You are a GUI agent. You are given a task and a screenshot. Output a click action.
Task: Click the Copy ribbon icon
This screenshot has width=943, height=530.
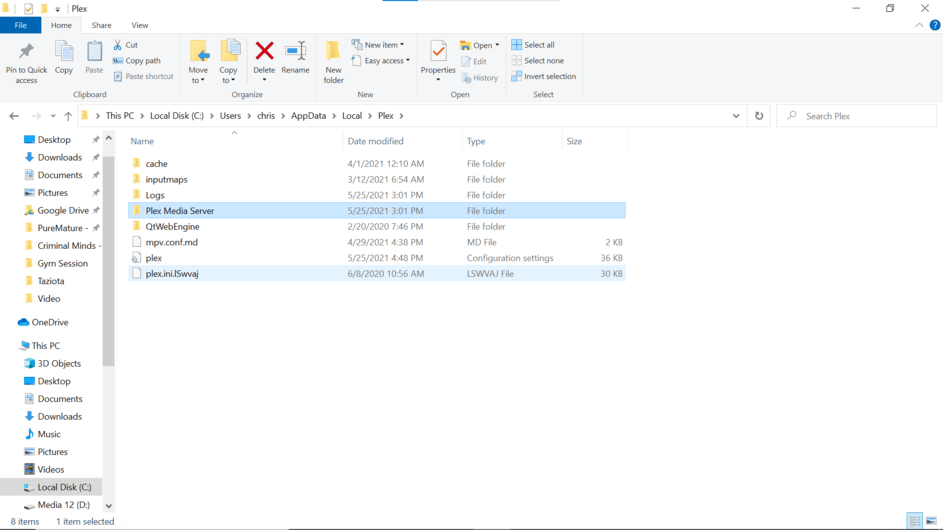pyautogui.click(x=64, y=58)
